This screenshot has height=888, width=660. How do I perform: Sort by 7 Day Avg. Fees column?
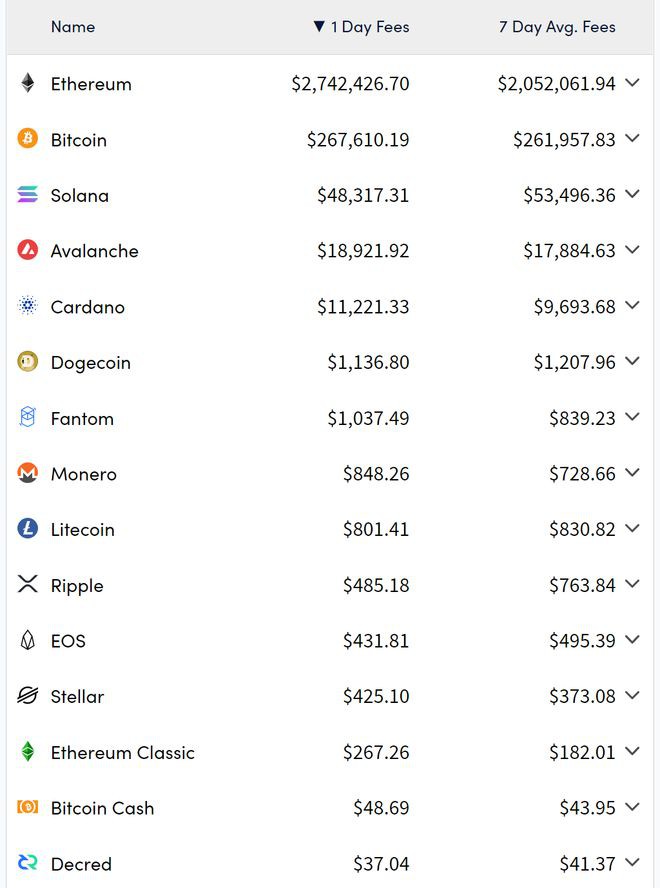tap(557, 27)
